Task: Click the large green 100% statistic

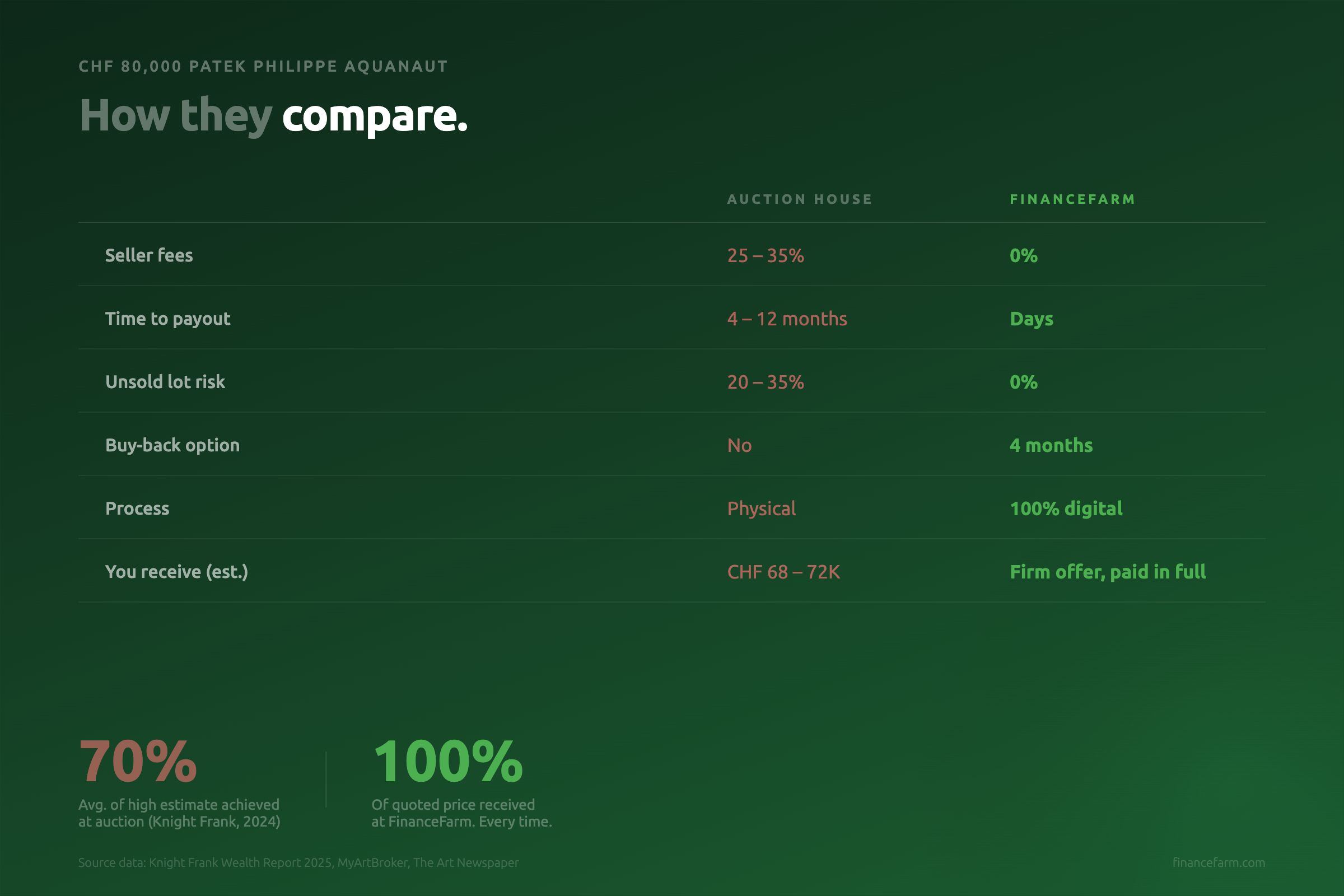Action: [x=447, y=762]
